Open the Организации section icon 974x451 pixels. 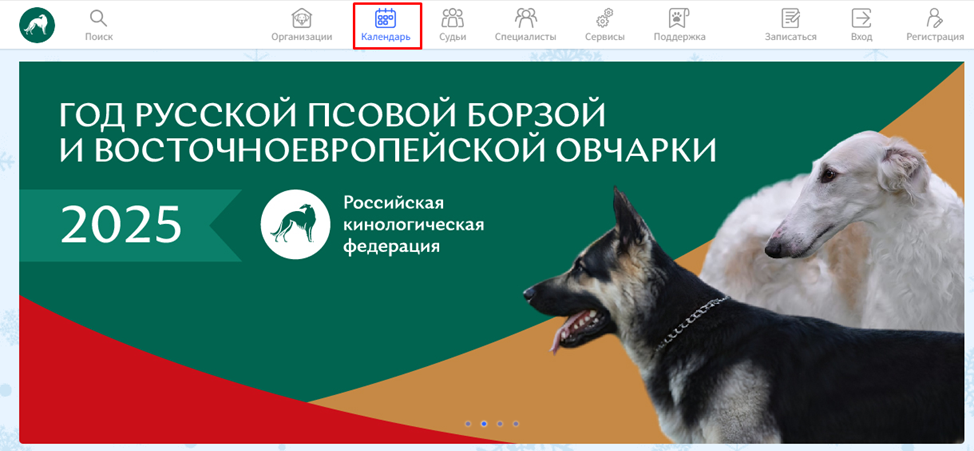[301, 19]
